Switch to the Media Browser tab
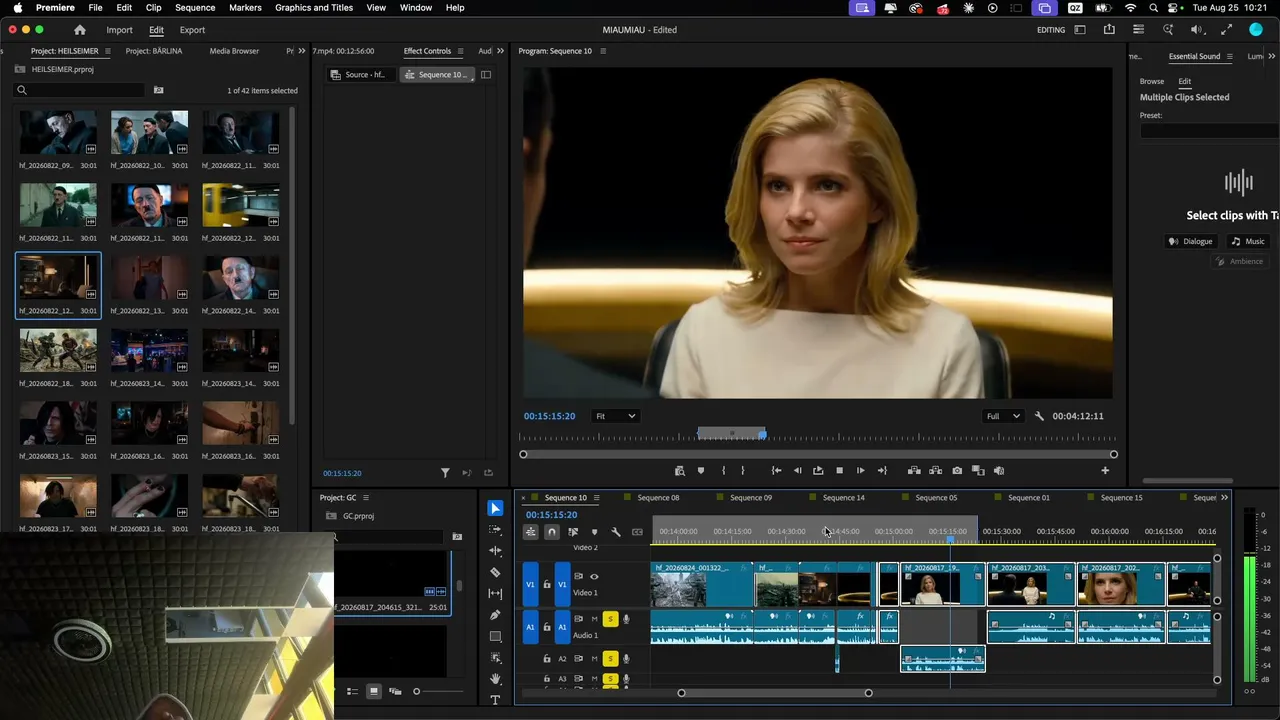The width and height of the screenshot is (1280, 720). pyautogui.click(x=234, y=51)
